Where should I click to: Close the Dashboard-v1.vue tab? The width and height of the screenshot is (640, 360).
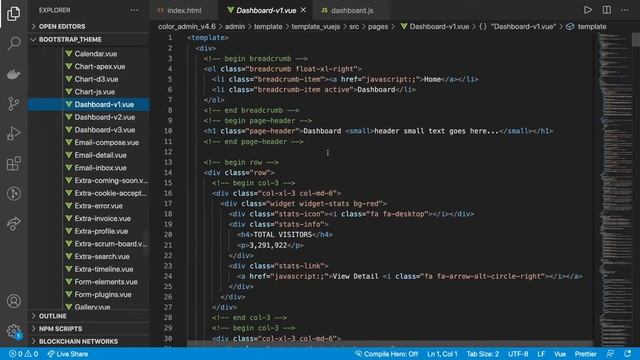point(303,10)
